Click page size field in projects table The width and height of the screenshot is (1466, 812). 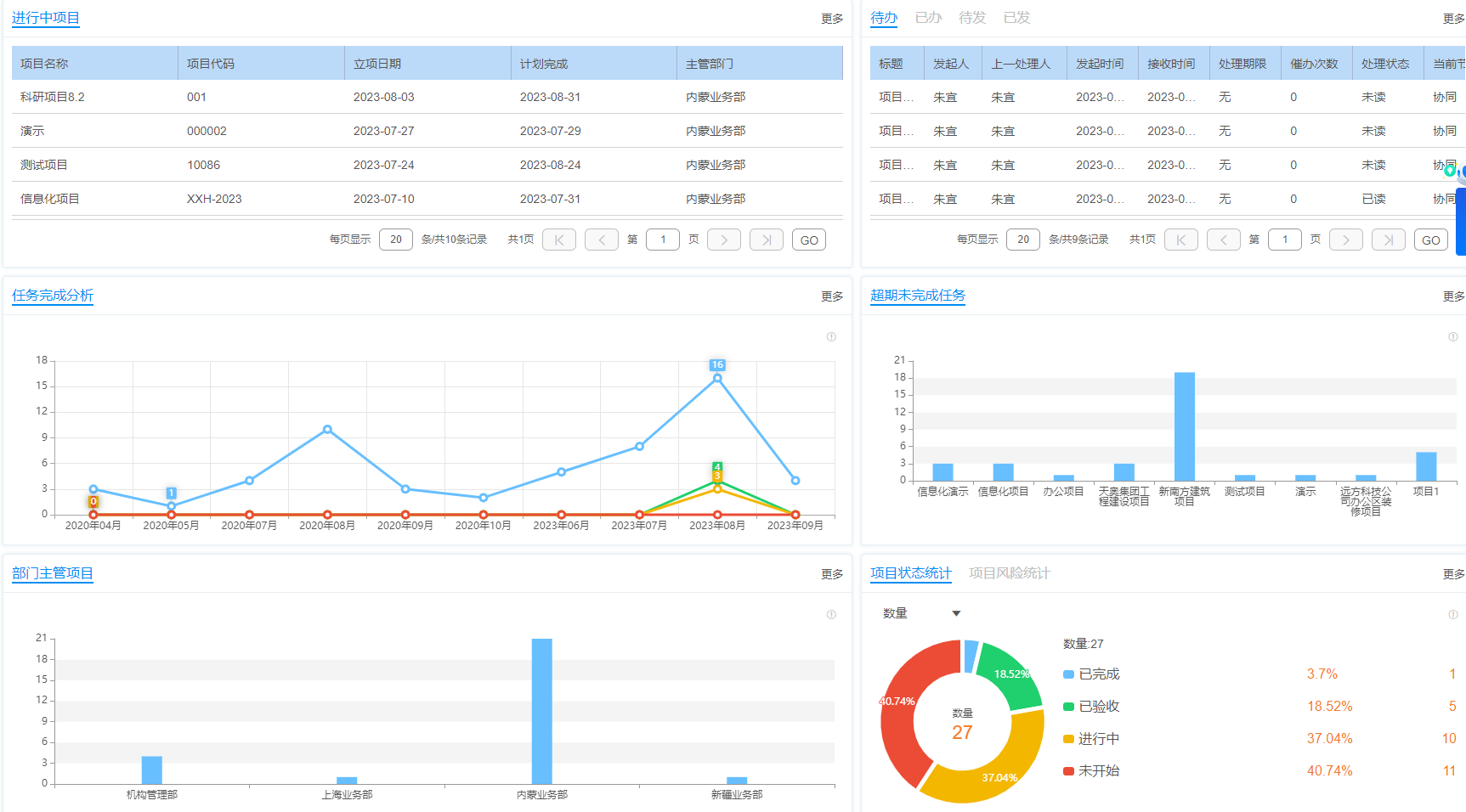(396, 240)
